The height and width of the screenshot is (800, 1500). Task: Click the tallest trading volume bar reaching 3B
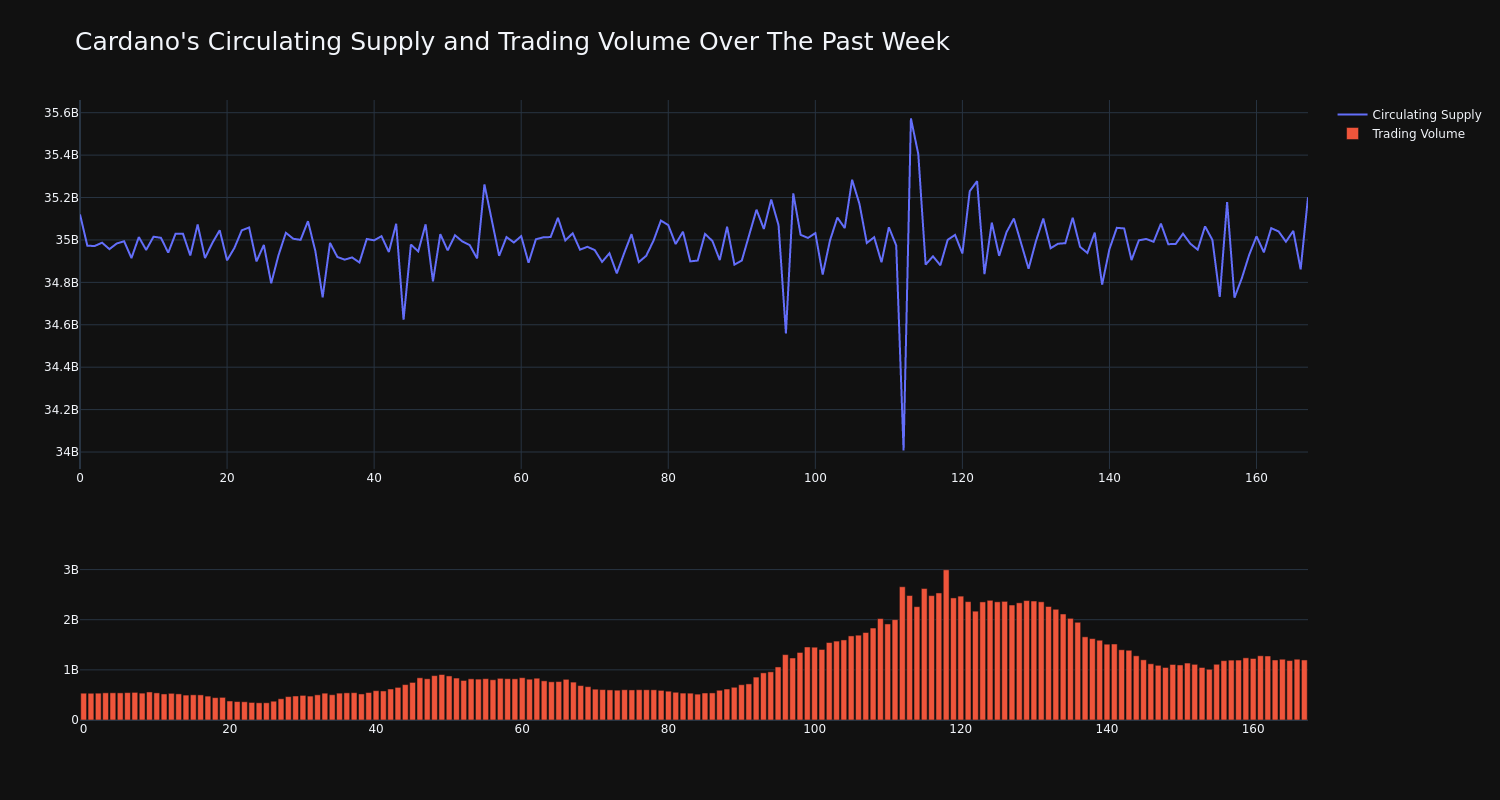(946, 645)
